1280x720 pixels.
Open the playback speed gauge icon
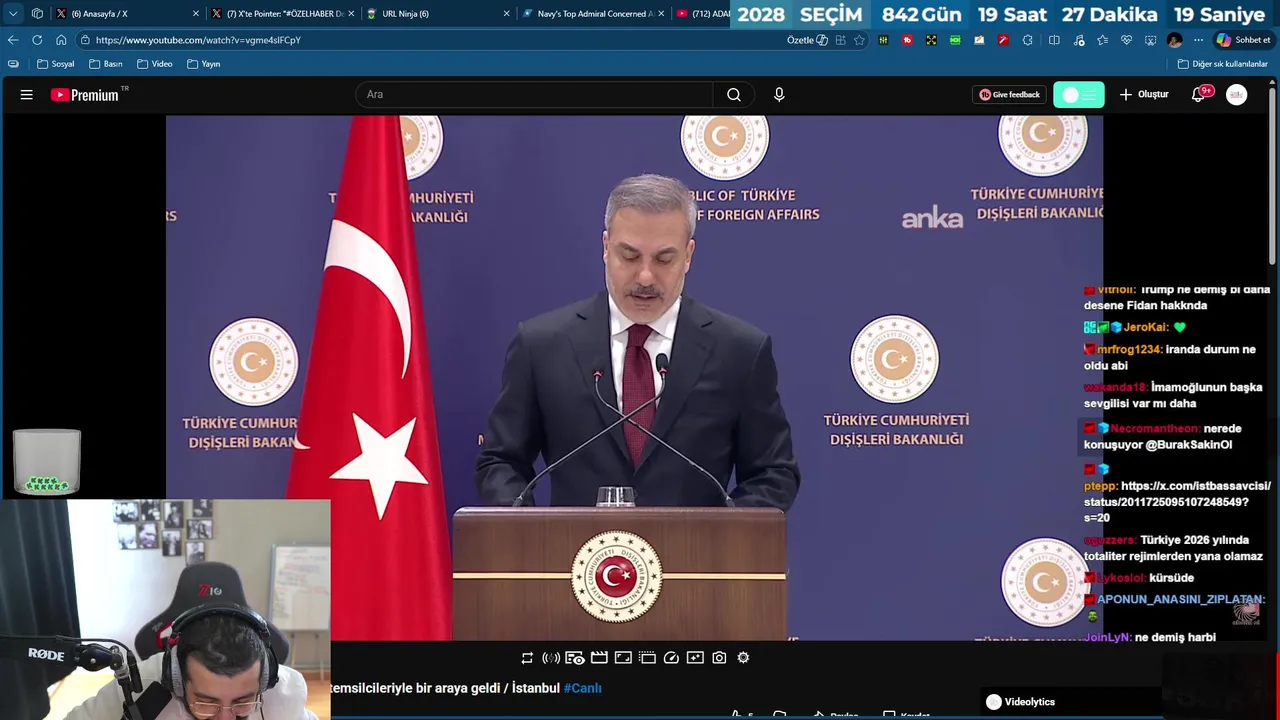[671, 658]
